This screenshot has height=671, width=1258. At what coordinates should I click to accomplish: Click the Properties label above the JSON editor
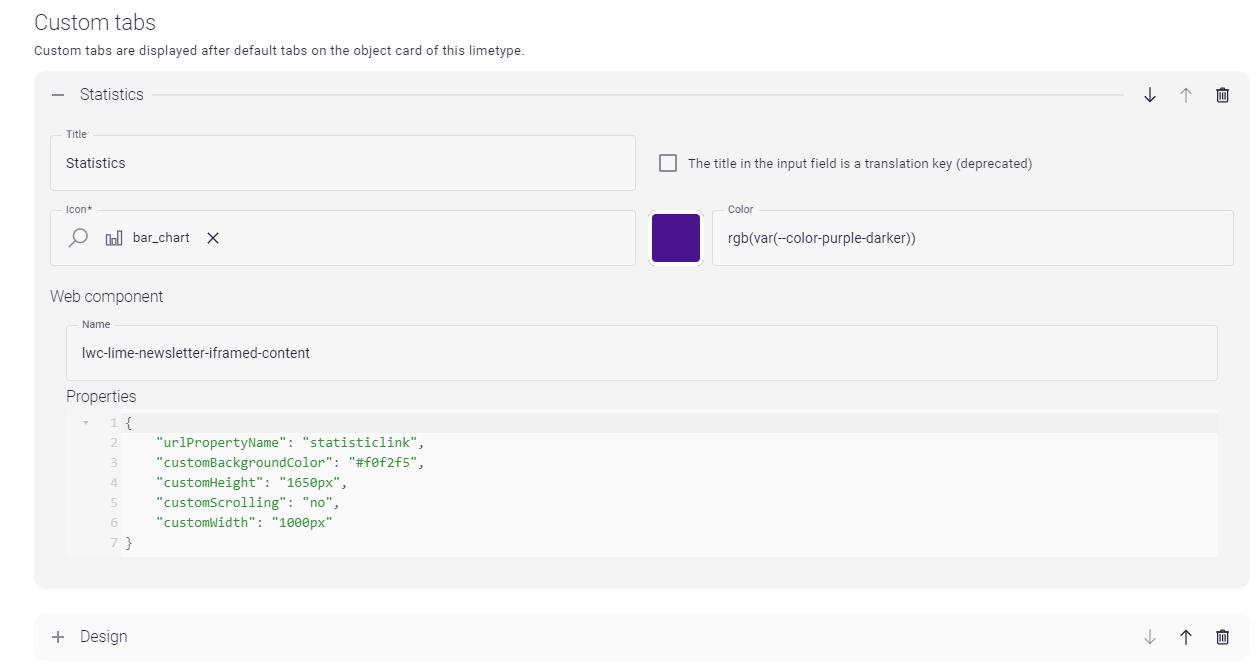(x=101, y=396)
